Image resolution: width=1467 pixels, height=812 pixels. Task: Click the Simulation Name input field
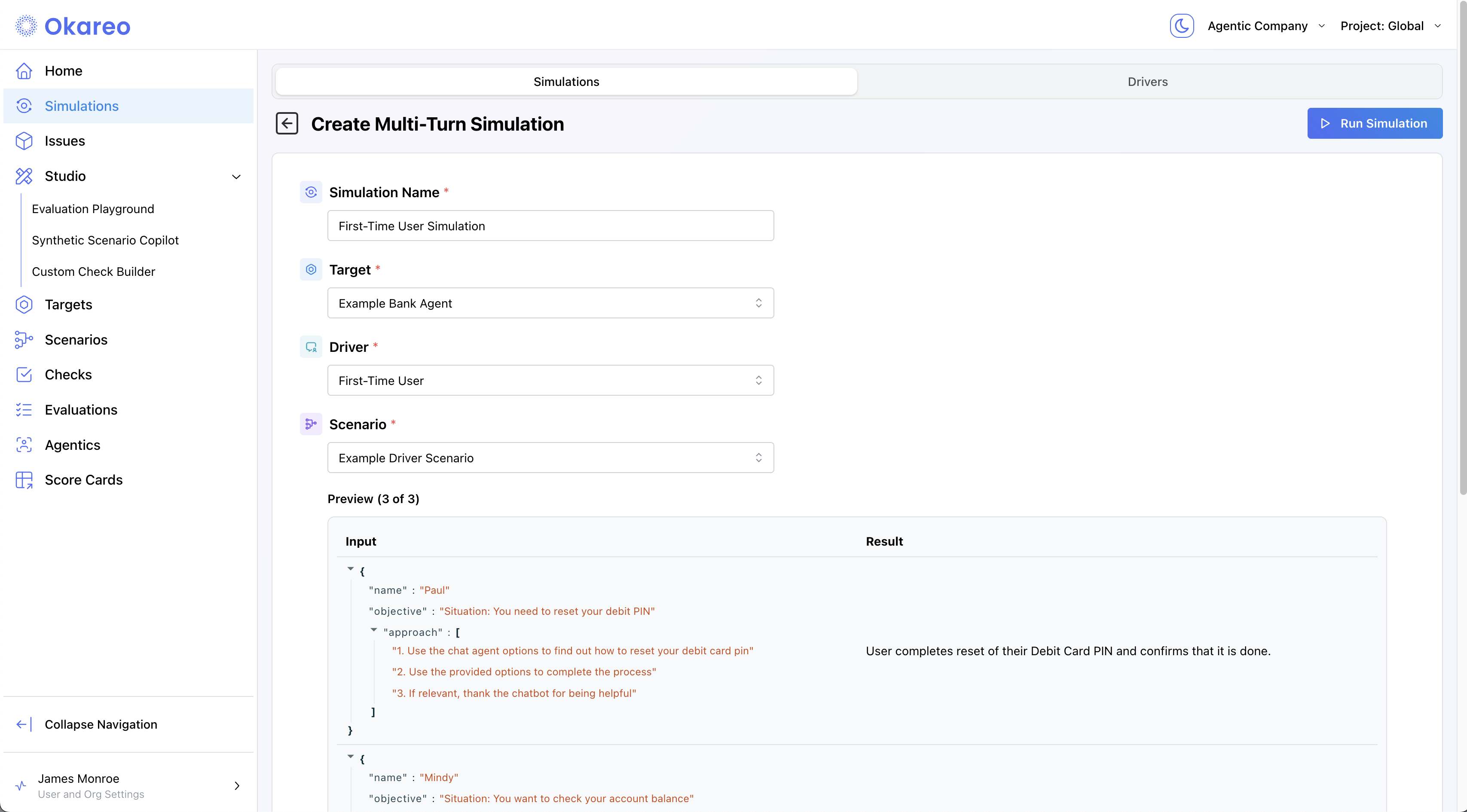[x=550, y=226]
